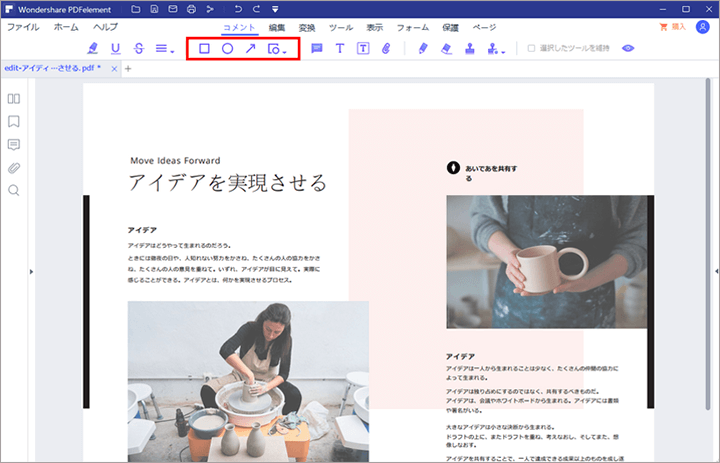Select the Eraser tool
The height and width of the screenshot is (463, 720).
tap(446, 49)
